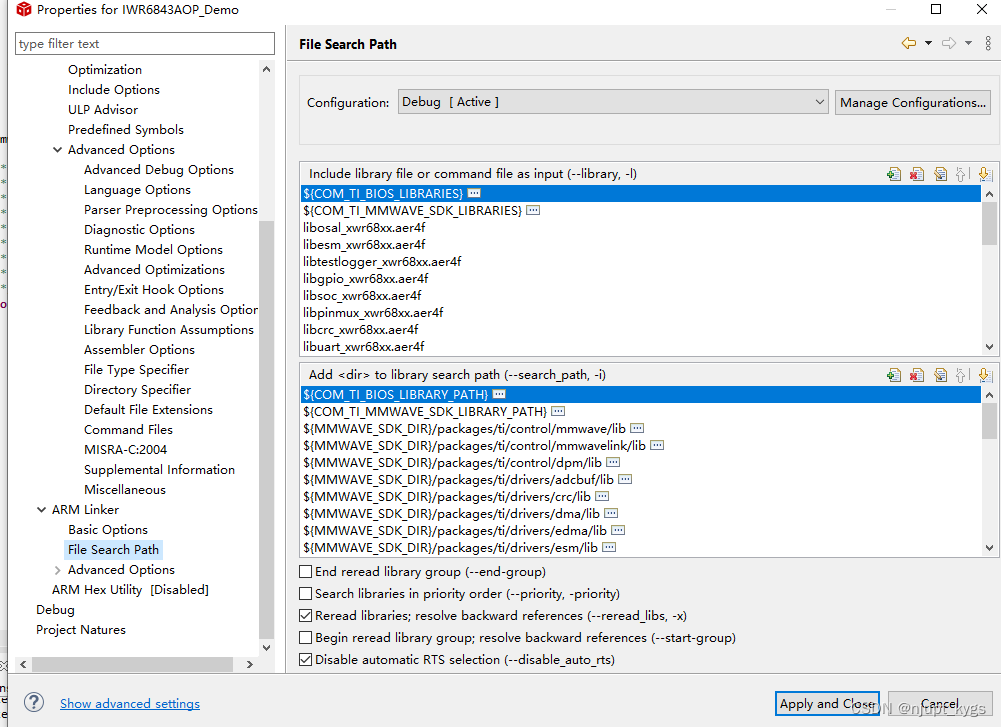Collapse the Advanced Options compiler tree node
Screen dimensions: 1001x727
pos(57,149)
